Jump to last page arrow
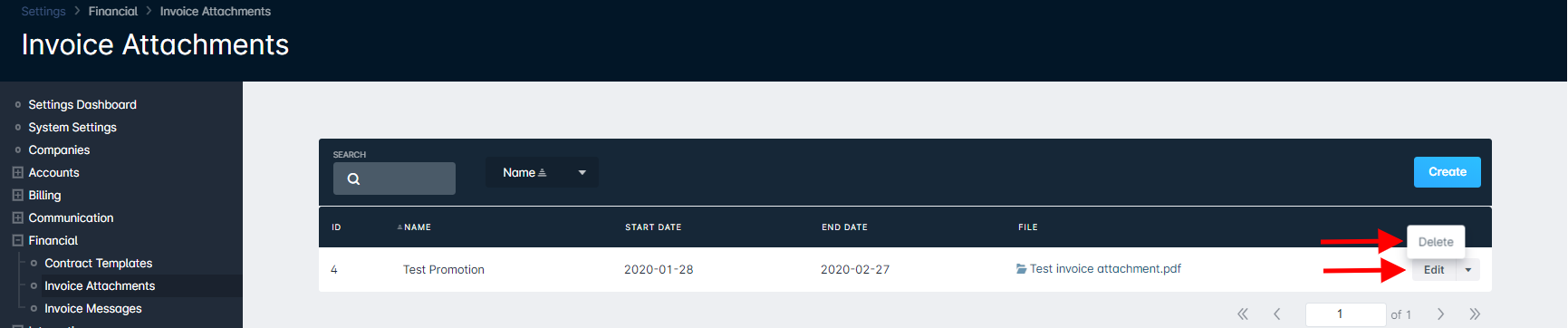 (x=1475, y=314)
